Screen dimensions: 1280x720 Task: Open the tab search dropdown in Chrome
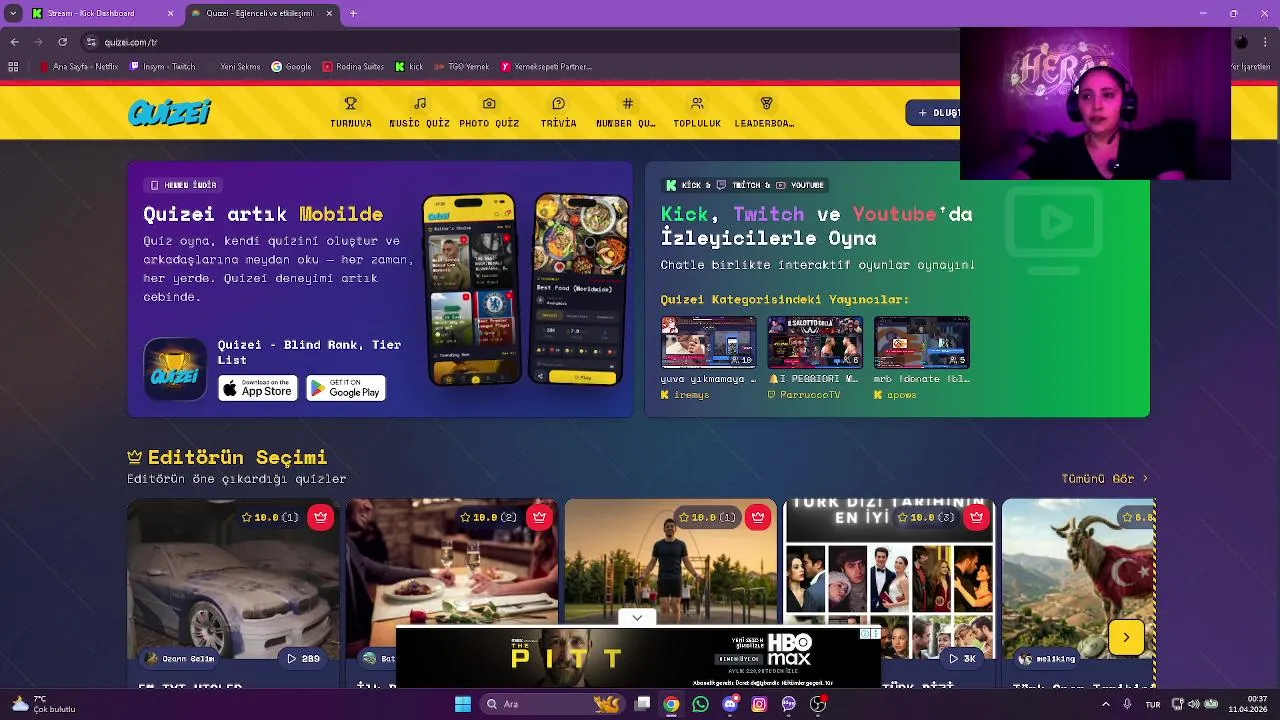(x=13, y=13)
